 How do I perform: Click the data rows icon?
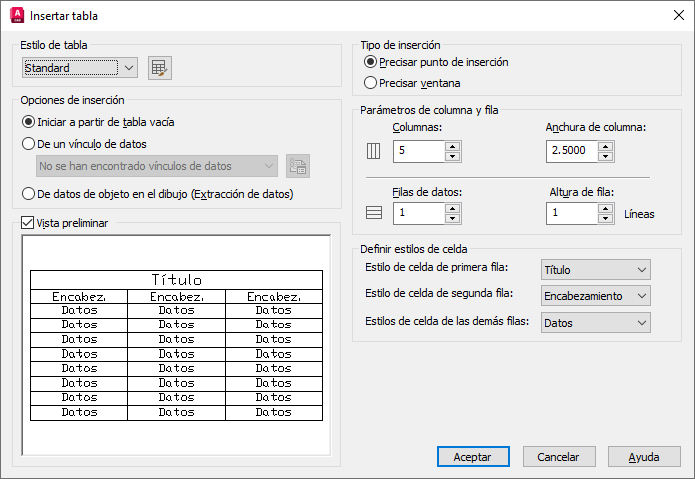(x=374, y=213)
